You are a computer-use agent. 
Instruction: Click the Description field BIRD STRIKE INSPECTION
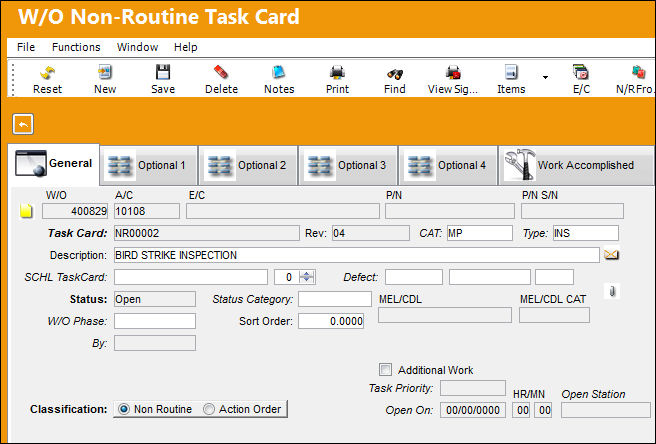pyautogui.click(x=356, y=255)
